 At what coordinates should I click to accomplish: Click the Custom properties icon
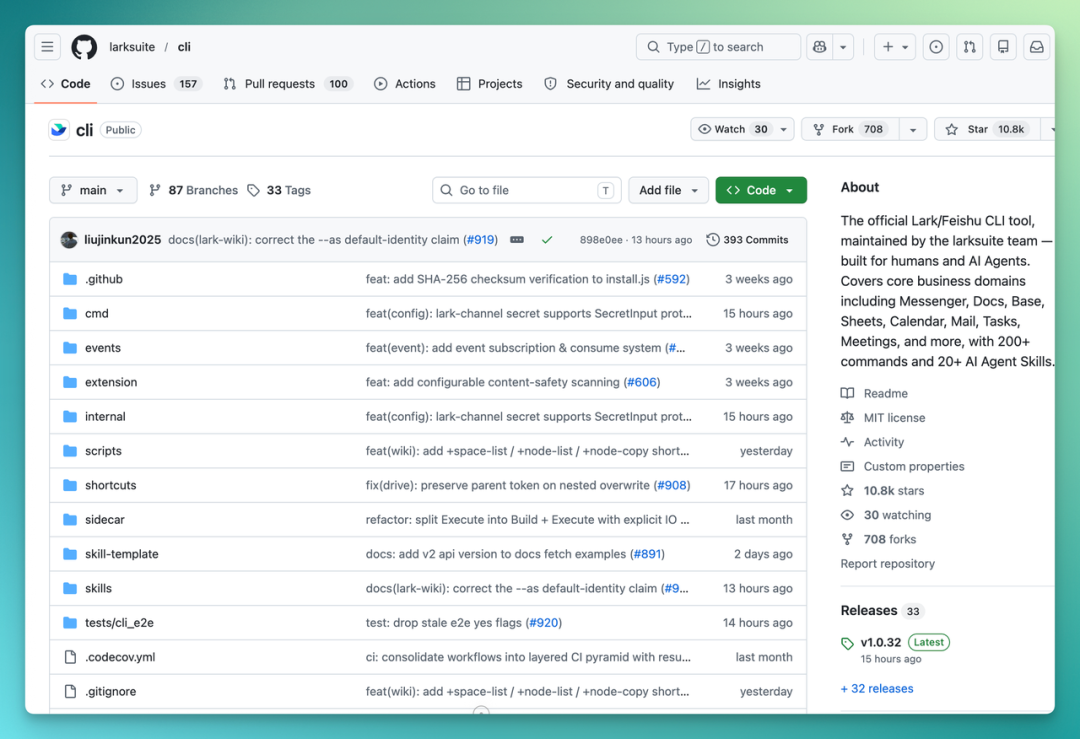tap(847, 466)
